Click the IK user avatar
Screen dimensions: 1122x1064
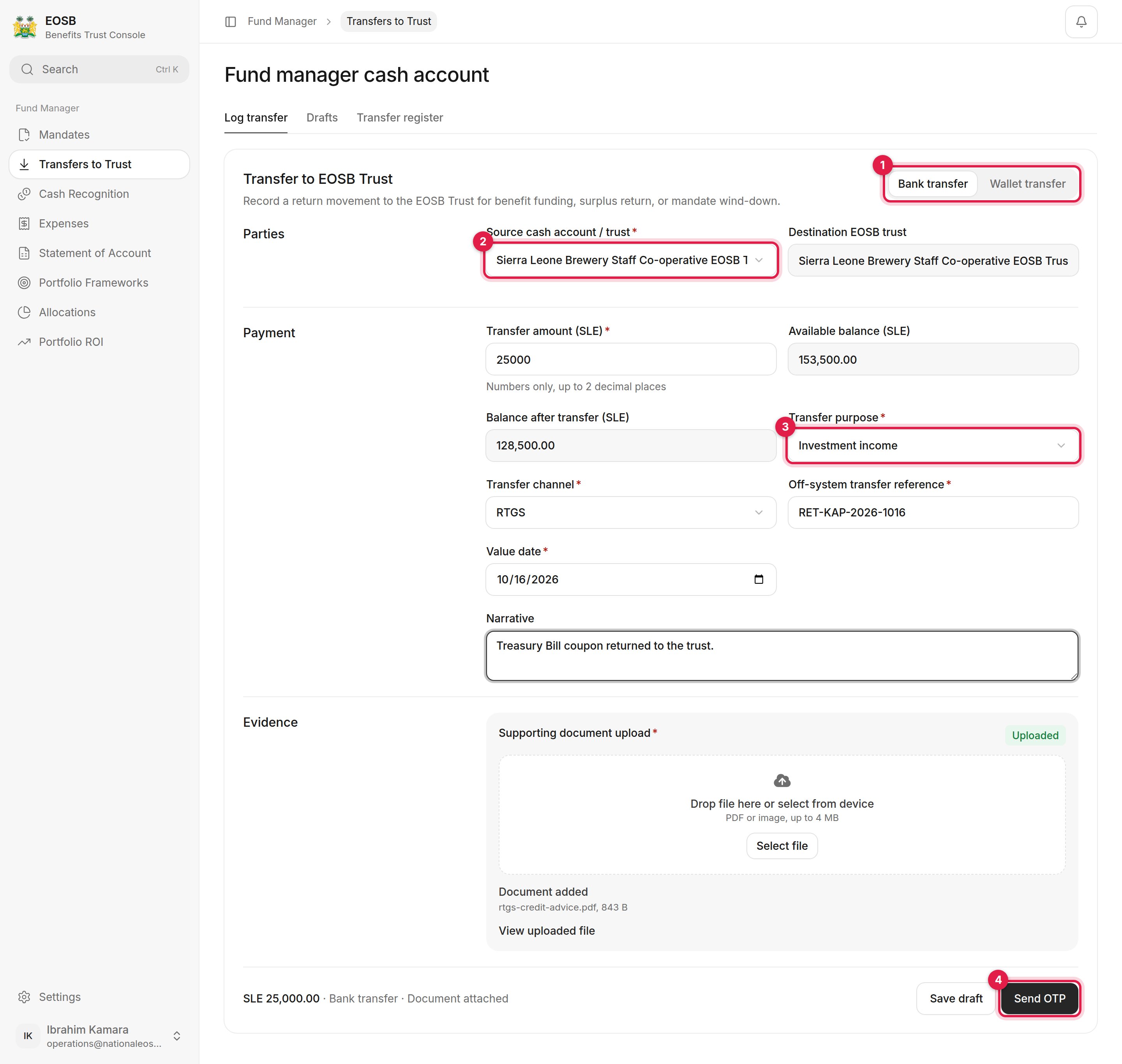coord(28,1036)
